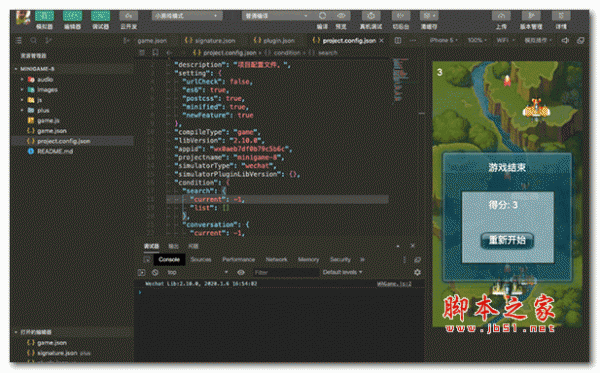Show more devtools tabs with the chevron
The height and width of the screenshot is (373, 600).
point(362,259)
